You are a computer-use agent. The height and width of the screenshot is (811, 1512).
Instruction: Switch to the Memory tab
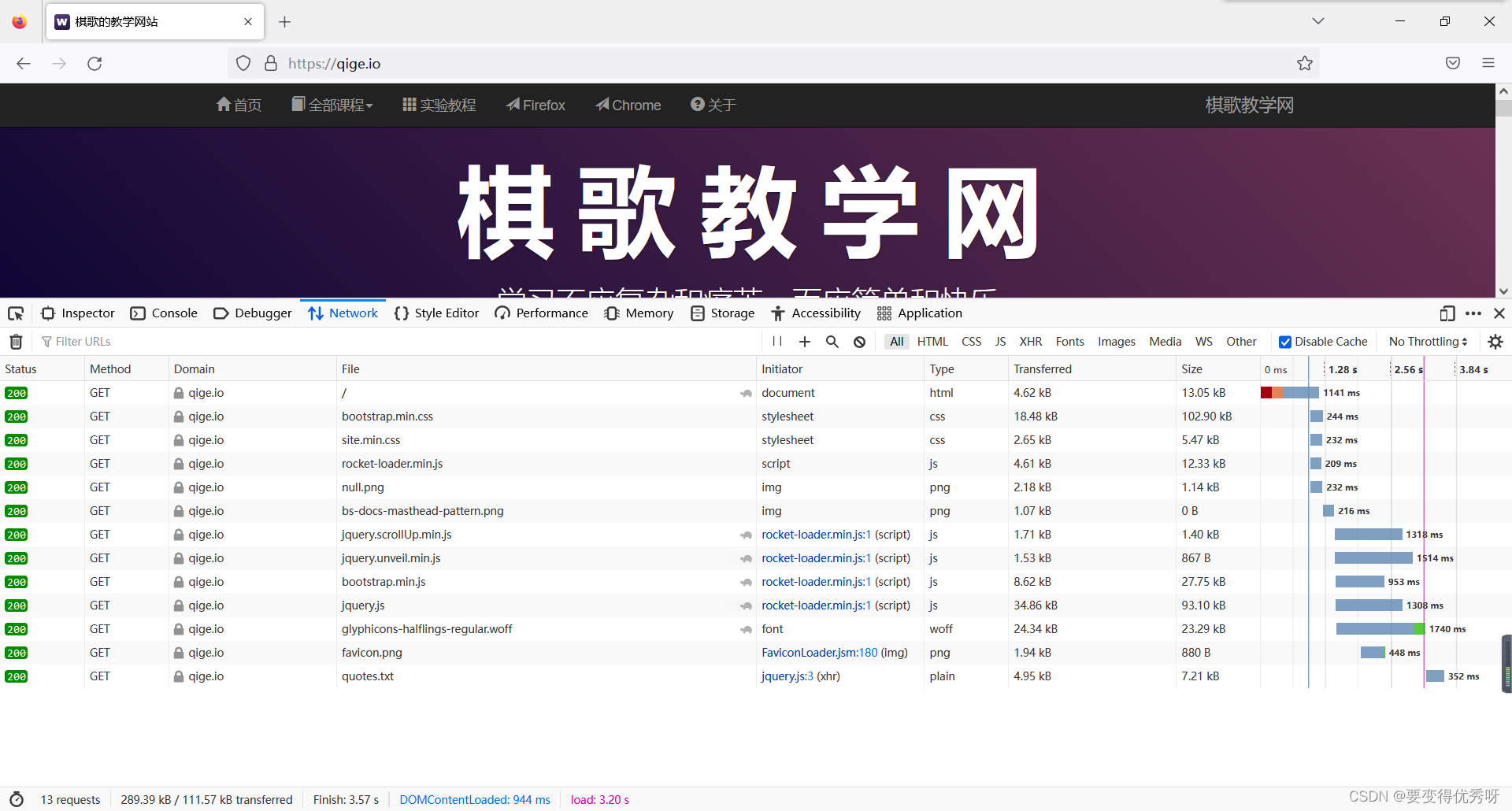pyautogui.click(x=639, y=313)
